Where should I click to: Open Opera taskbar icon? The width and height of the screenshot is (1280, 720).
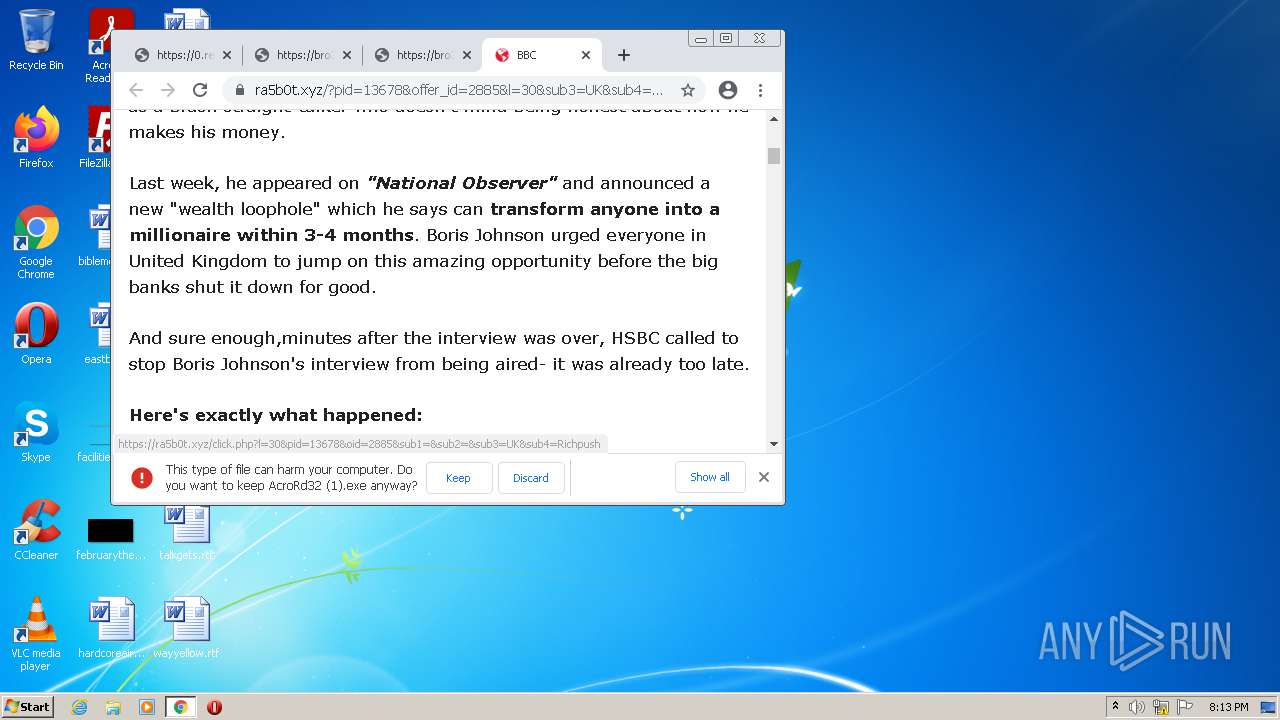click(x=214, y=707)
